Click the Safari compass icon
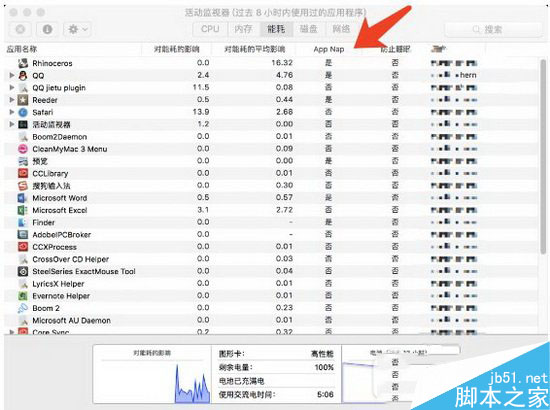Screen dimensions: 550x410 pos(23,112)
